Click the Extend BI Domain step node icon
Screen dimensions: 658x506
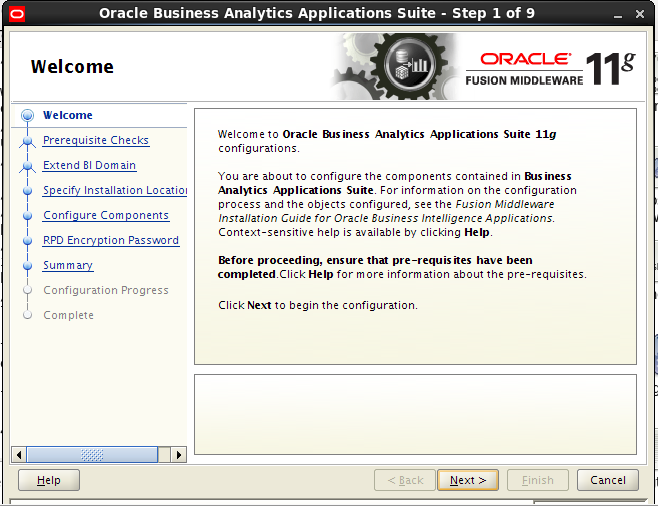(28, 167)
